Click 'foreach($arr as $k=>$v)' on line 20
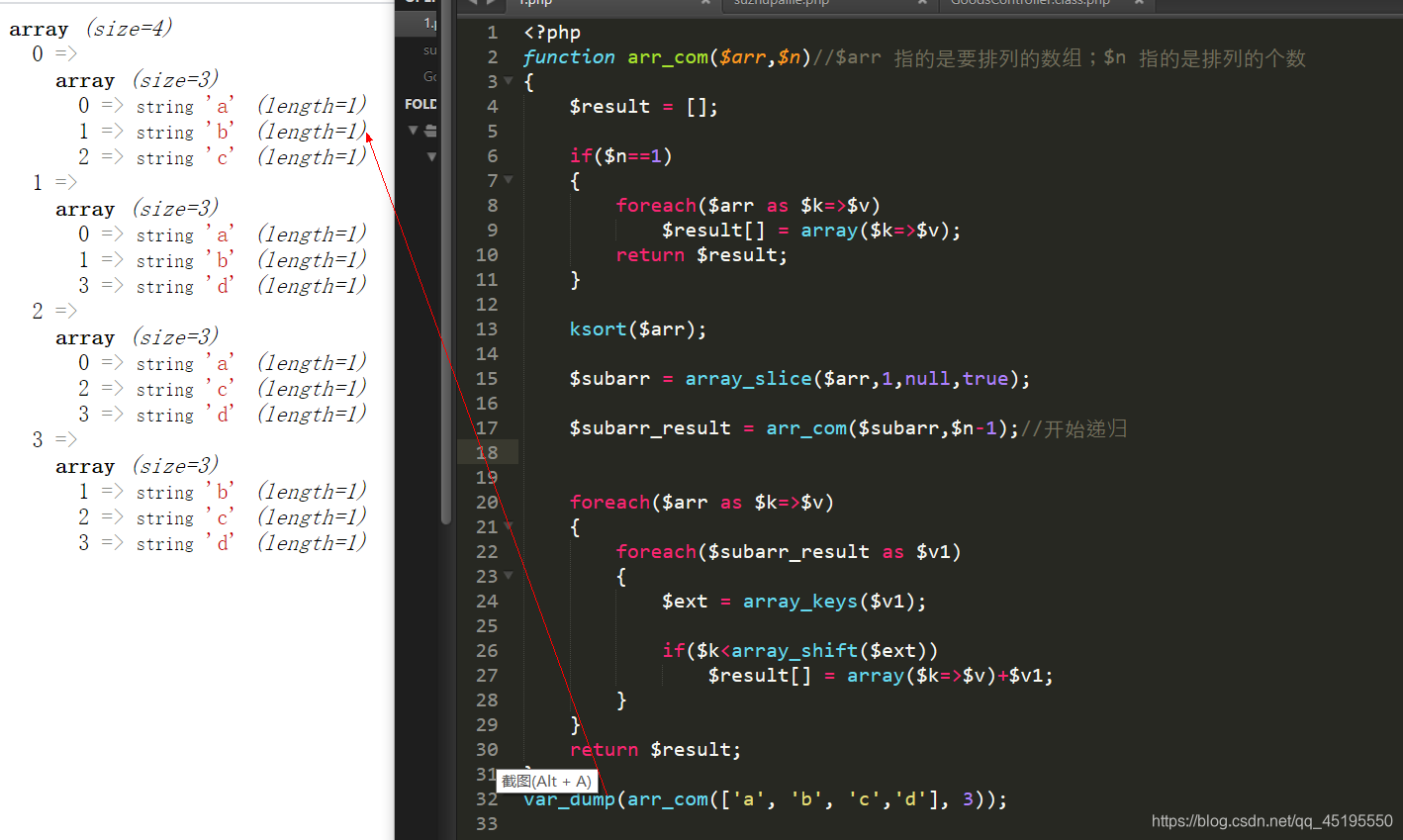Image resolution: width=1403 pixels, height=840 pixels. (x=701, y=503)
